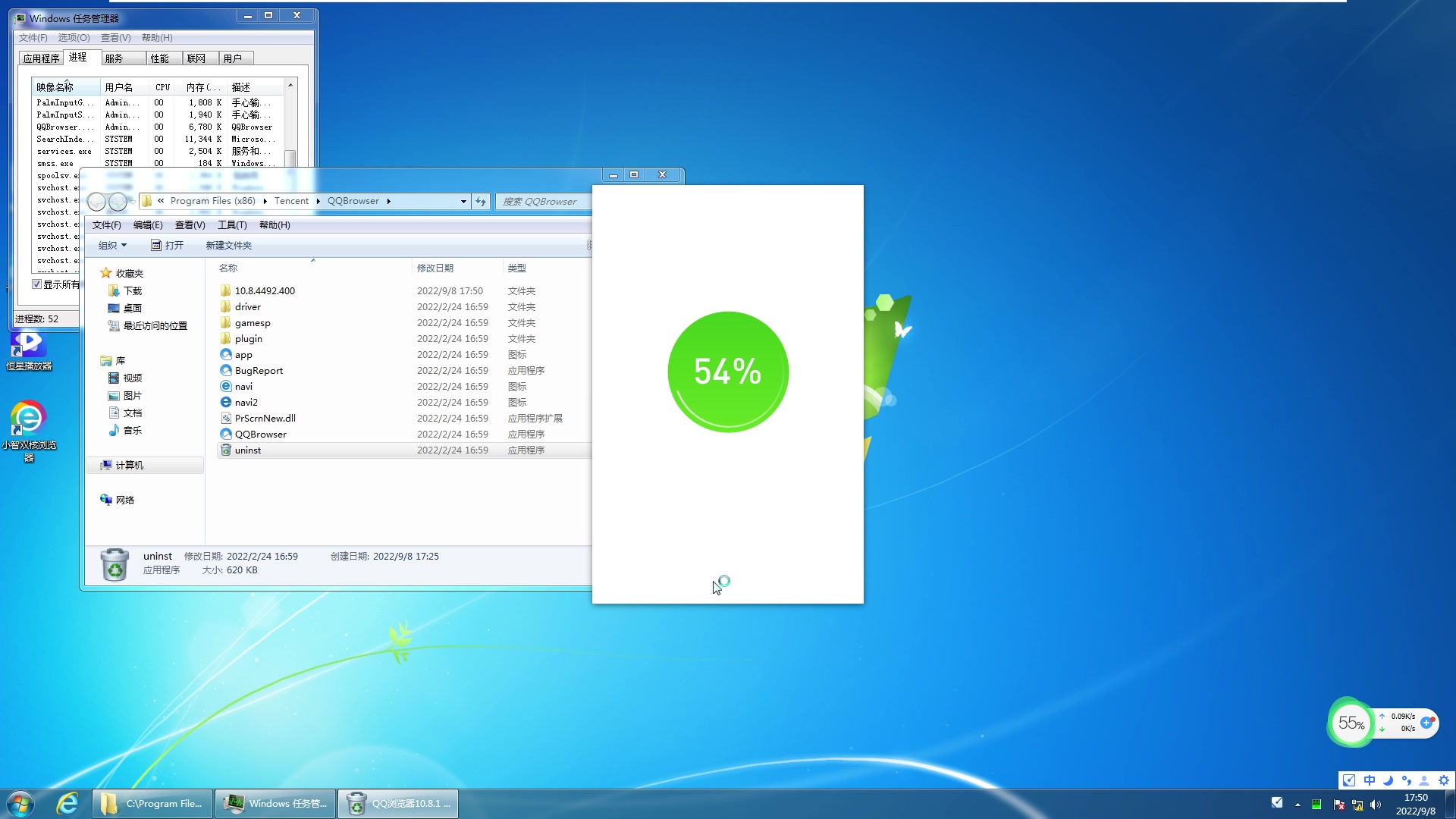Image resolution: width=1456 pixels, height=819 pixels.
Task: Open the address bar history dropdown arrow
Action: click(463, 201)
